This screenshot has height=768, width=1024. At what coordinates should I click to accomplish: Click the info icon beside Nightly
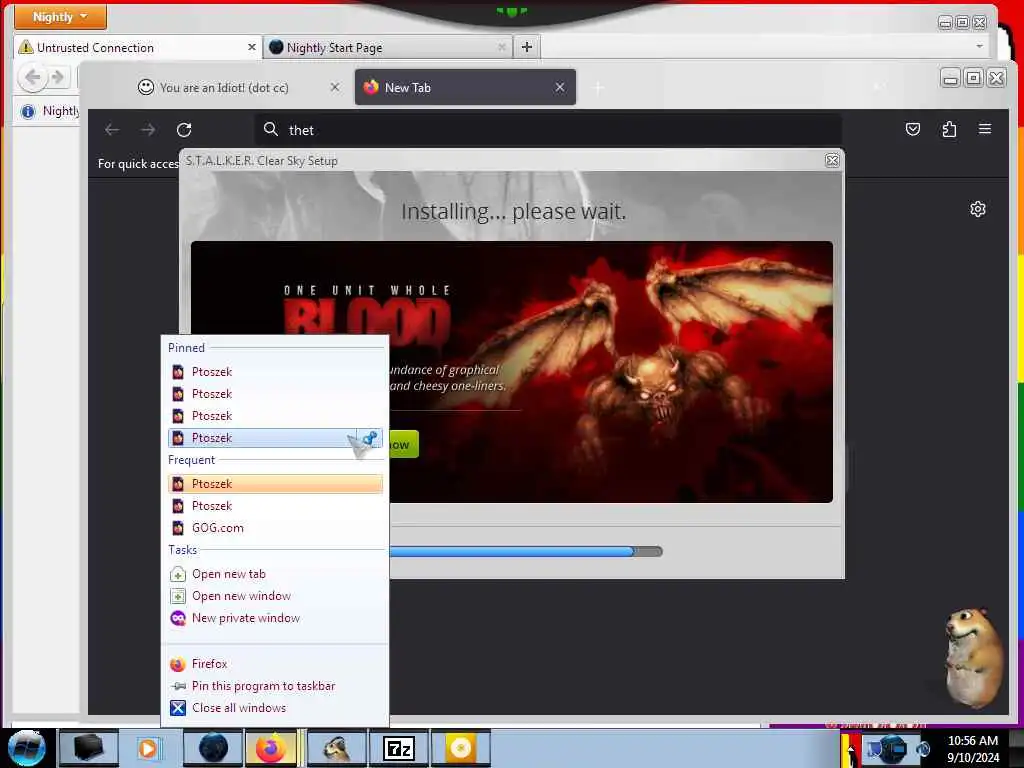28,112
